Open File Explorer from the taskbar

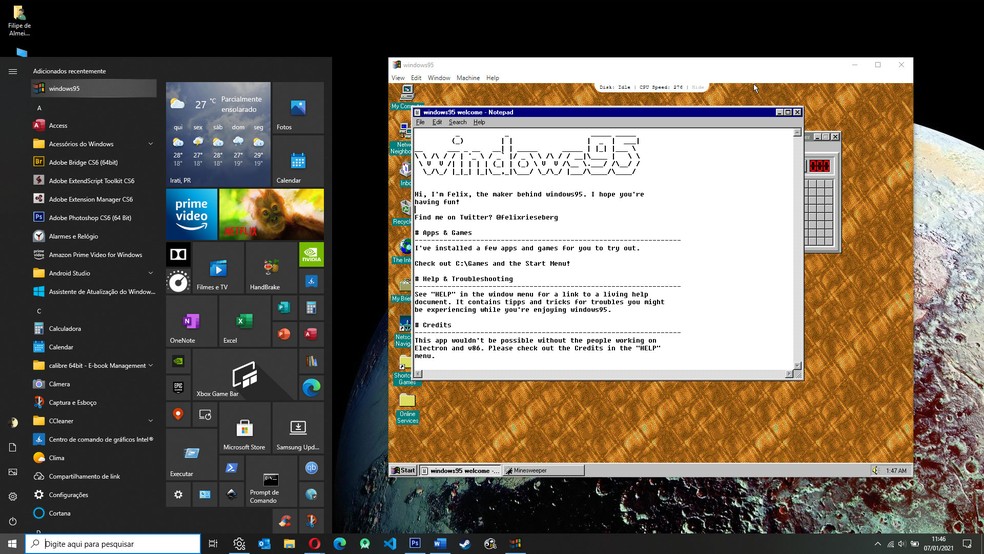[289, 543]
